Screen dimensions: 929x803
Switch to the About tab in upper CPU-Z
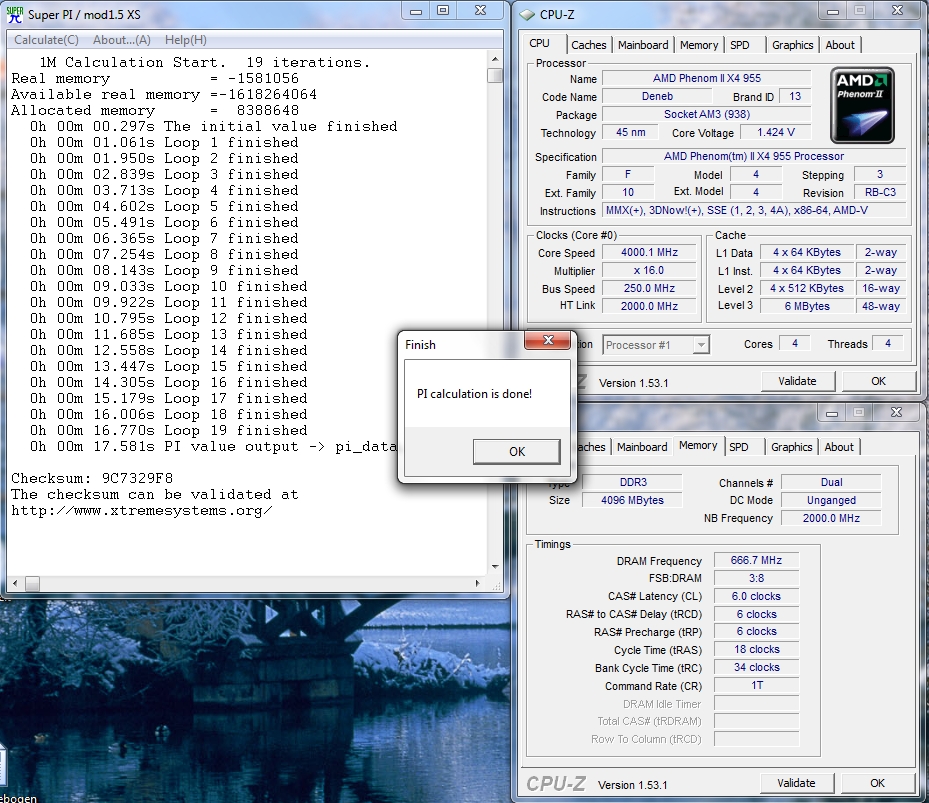pos(840,45)
